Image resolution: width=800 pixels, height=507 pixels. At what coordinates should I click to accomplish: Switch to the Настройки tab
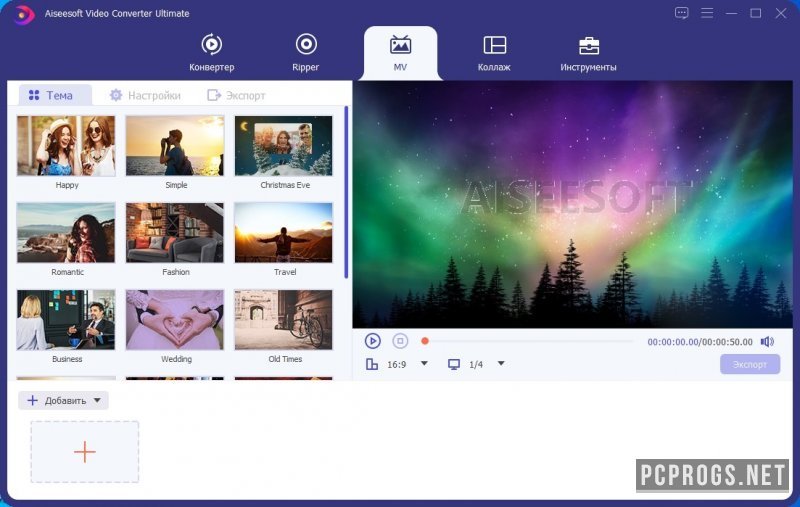click(145, 95)
